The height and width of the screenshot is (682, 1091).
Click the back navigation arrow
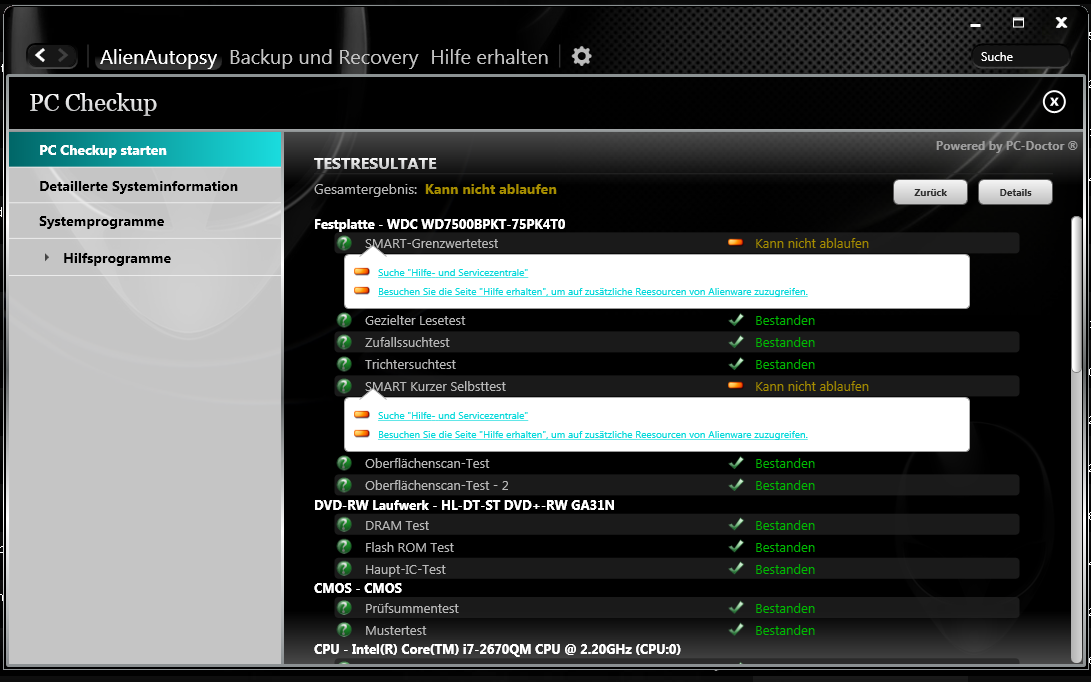(x=40, y=56)
